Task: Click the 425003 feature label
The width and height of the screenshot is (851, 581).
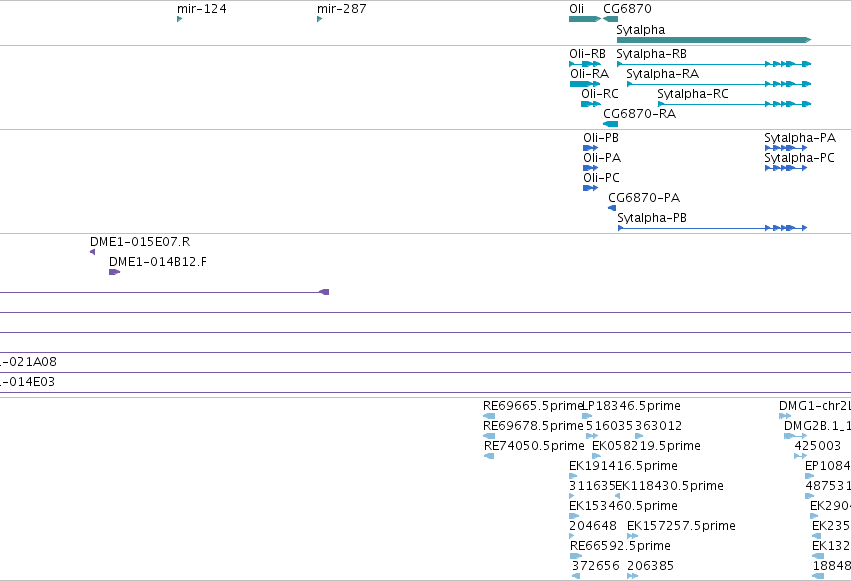Action: tap(817, 446)
